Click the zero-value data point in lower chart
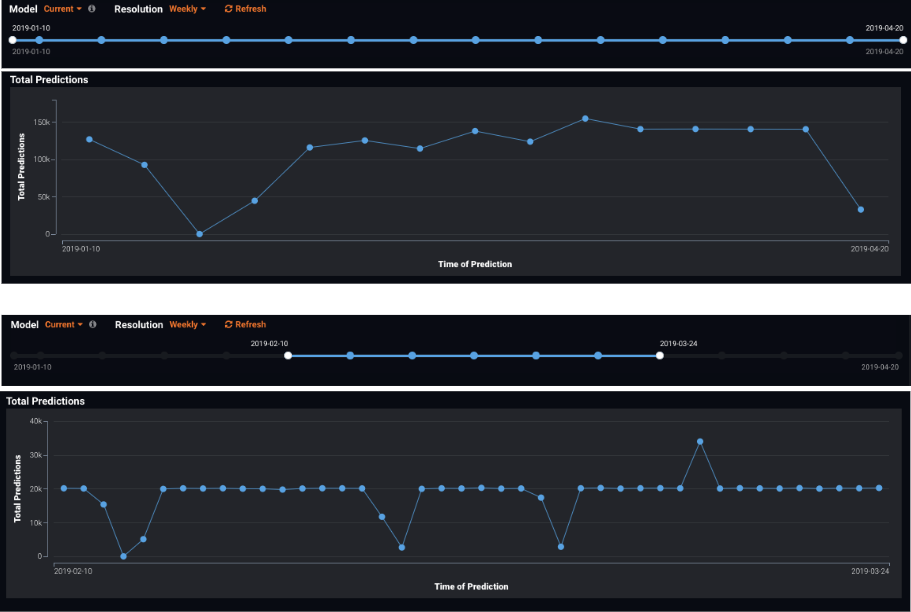The width and height of the screenshot is (911, 612). pos(123,556)
